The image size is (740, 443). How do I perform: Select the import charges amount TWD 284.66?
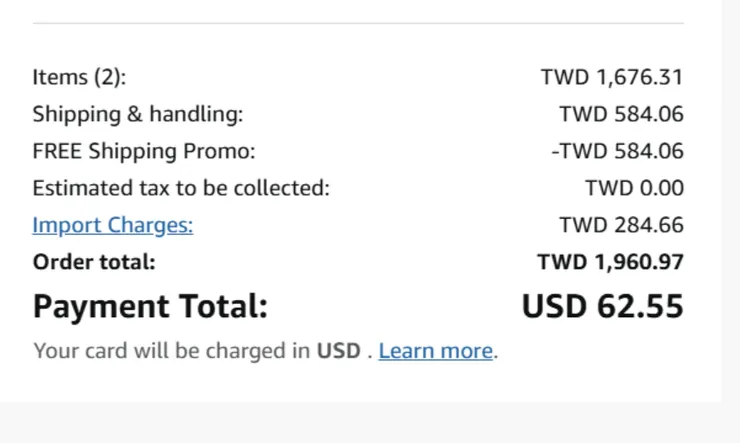tap(621, 225)
